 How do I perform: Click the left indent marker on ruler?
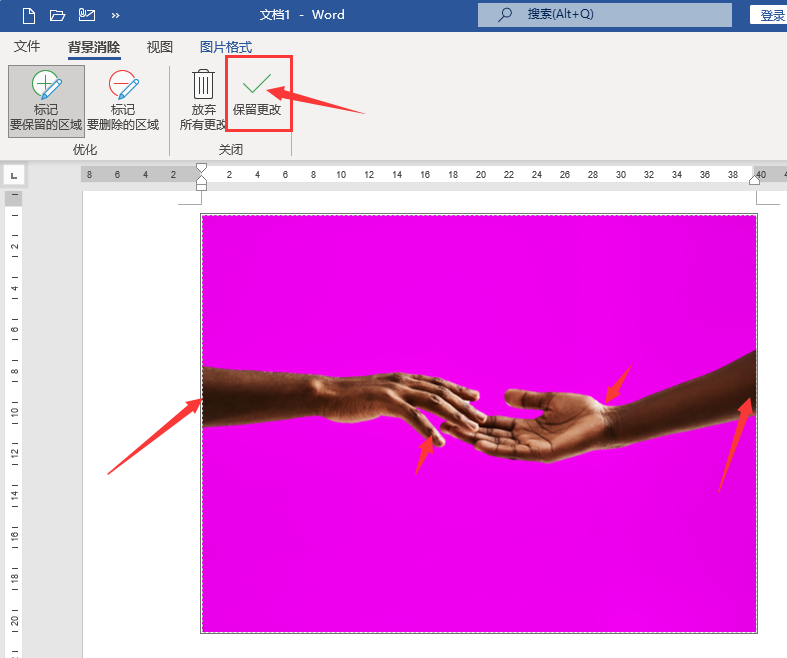(201, 188)
